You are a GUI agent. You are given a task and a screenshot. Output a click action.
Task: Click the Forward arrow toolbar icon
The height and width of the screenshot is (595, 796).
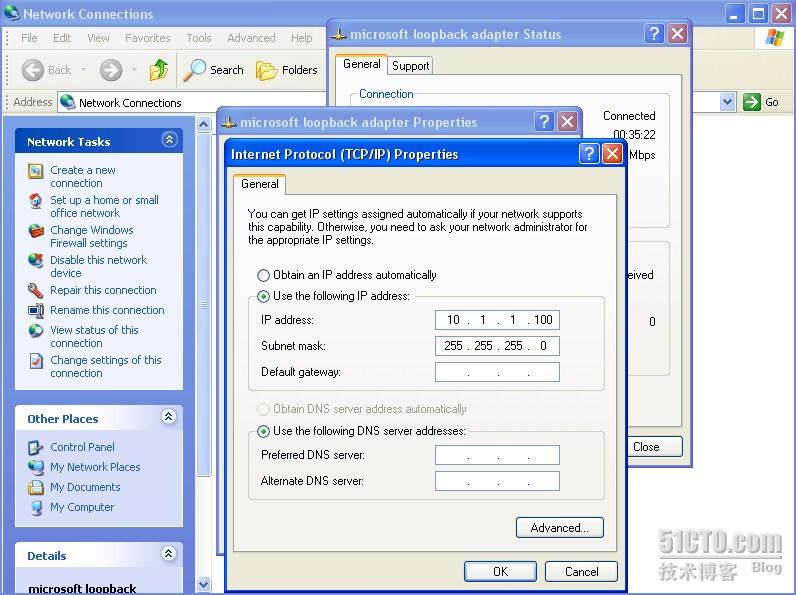(111, 70)
